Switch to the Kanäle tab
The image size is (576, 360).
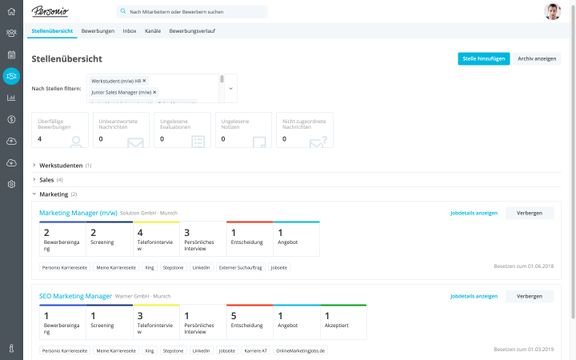tap(153, 31)
